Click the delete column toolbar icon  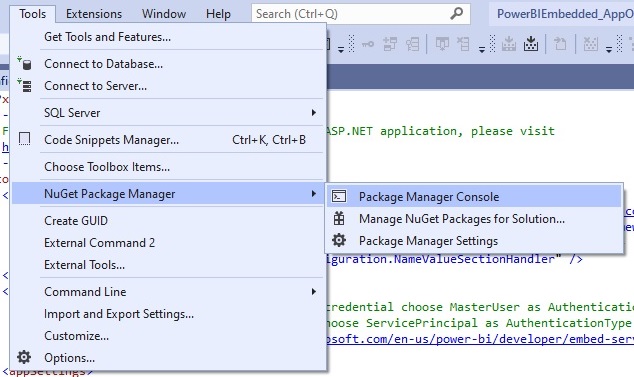coord(463,44)
